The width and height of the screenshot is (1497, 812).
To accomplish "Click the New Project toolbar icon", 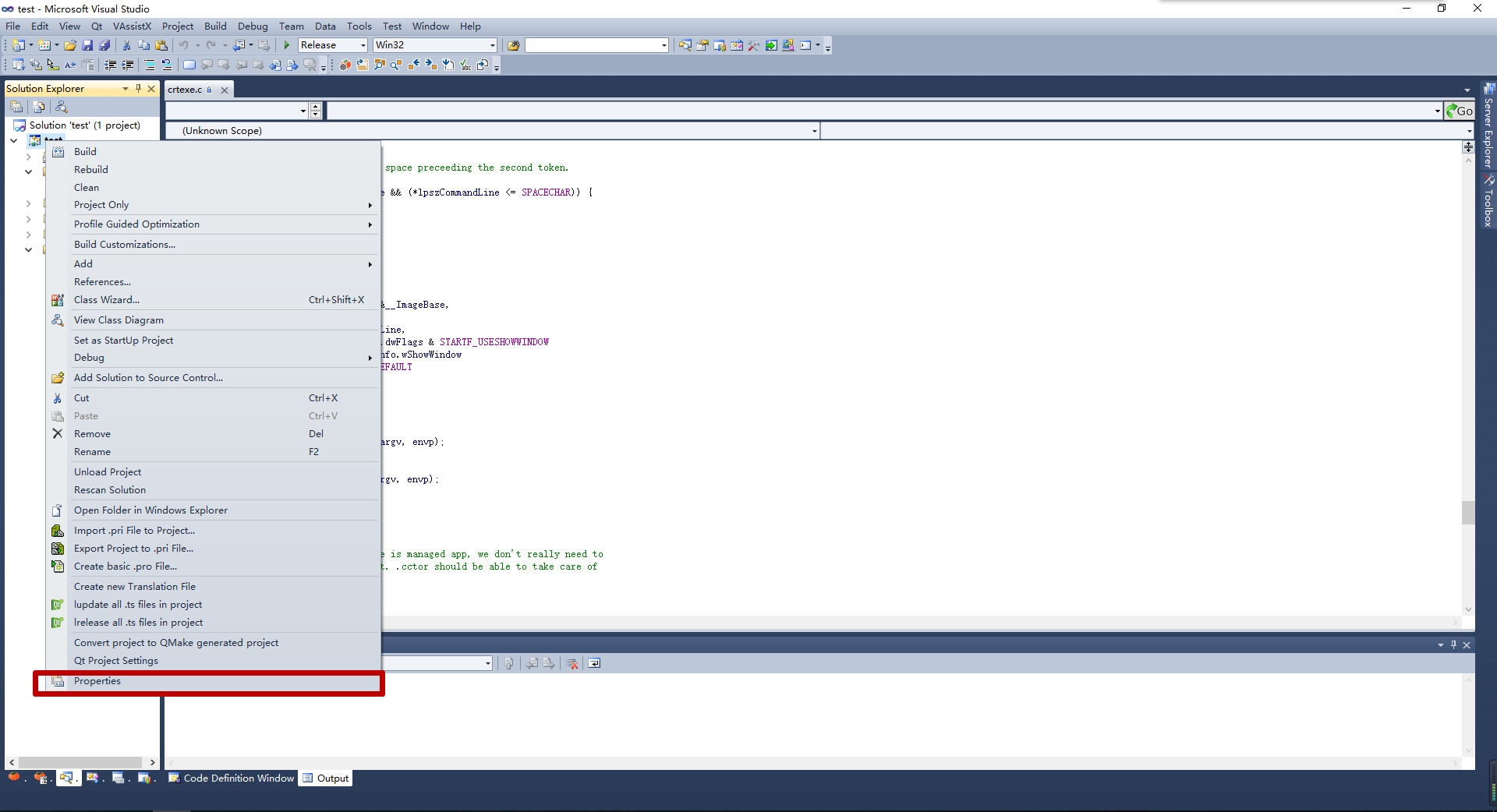I will pyautogui.click(x=19, y=45).
